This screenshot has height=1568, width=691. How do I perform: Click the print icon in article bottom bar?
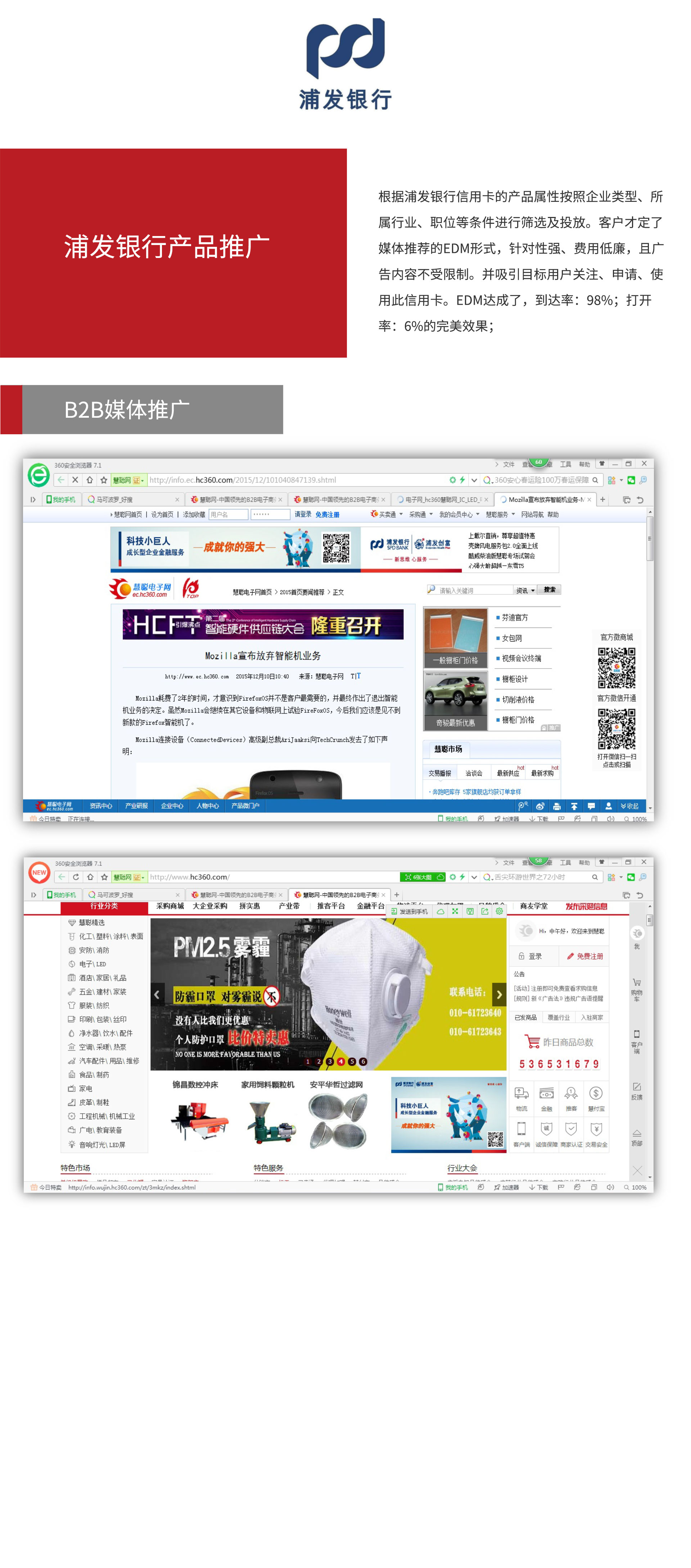556,806
